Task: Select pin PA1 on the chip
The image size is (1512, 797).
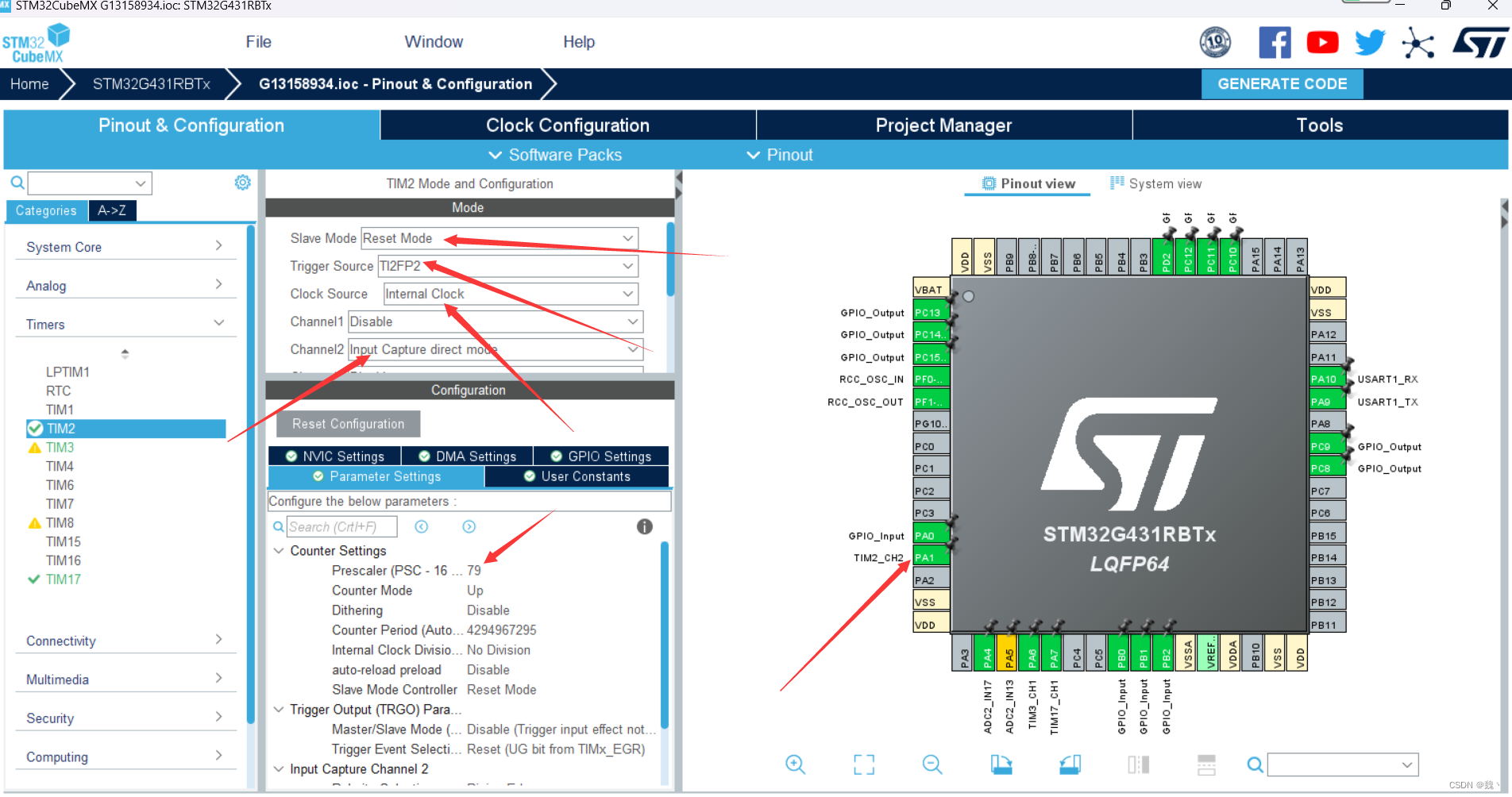Action: click(x=931, y=557)
